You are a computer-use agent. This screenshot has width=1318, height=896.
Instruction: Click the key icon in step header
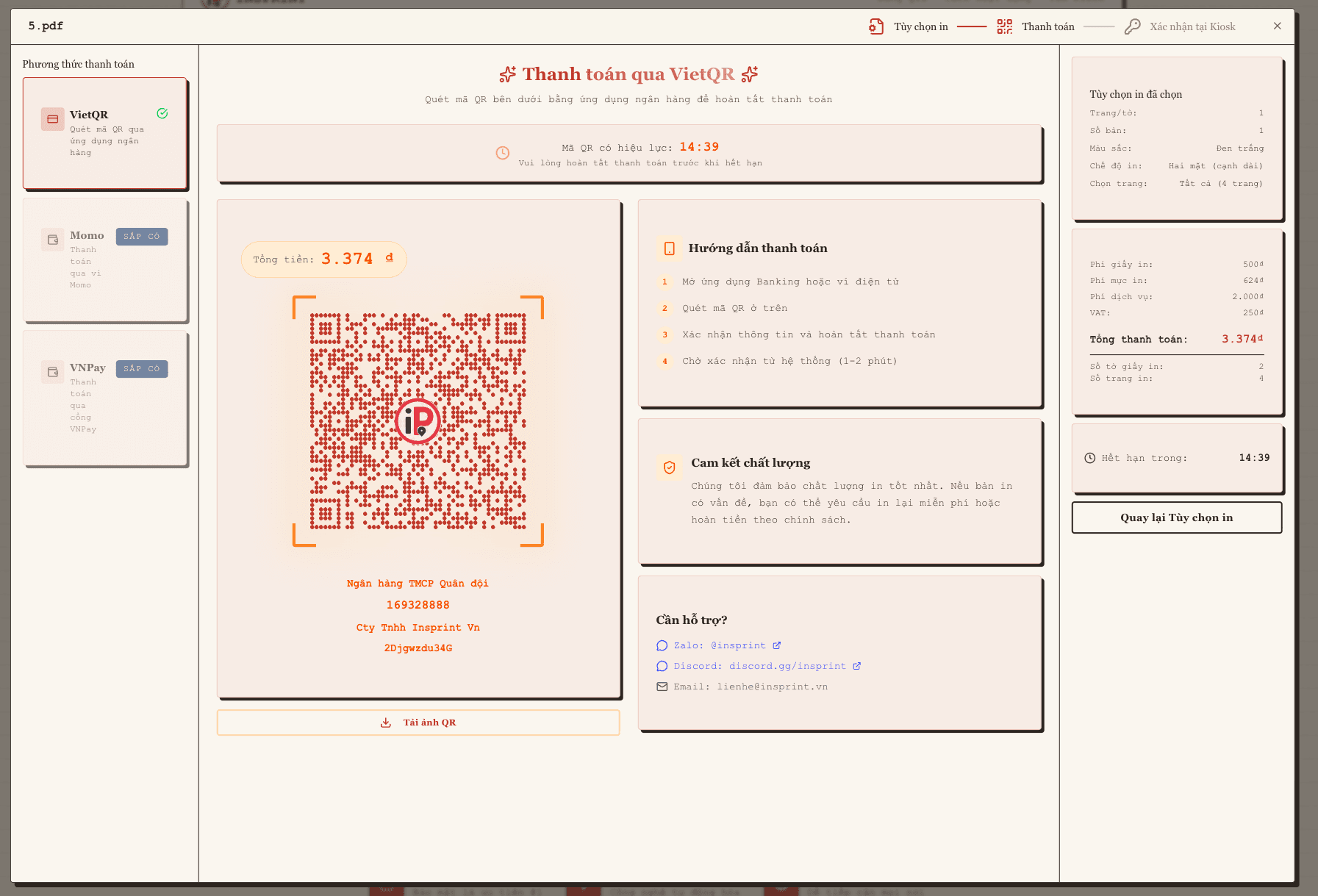tap(1133, 26)
